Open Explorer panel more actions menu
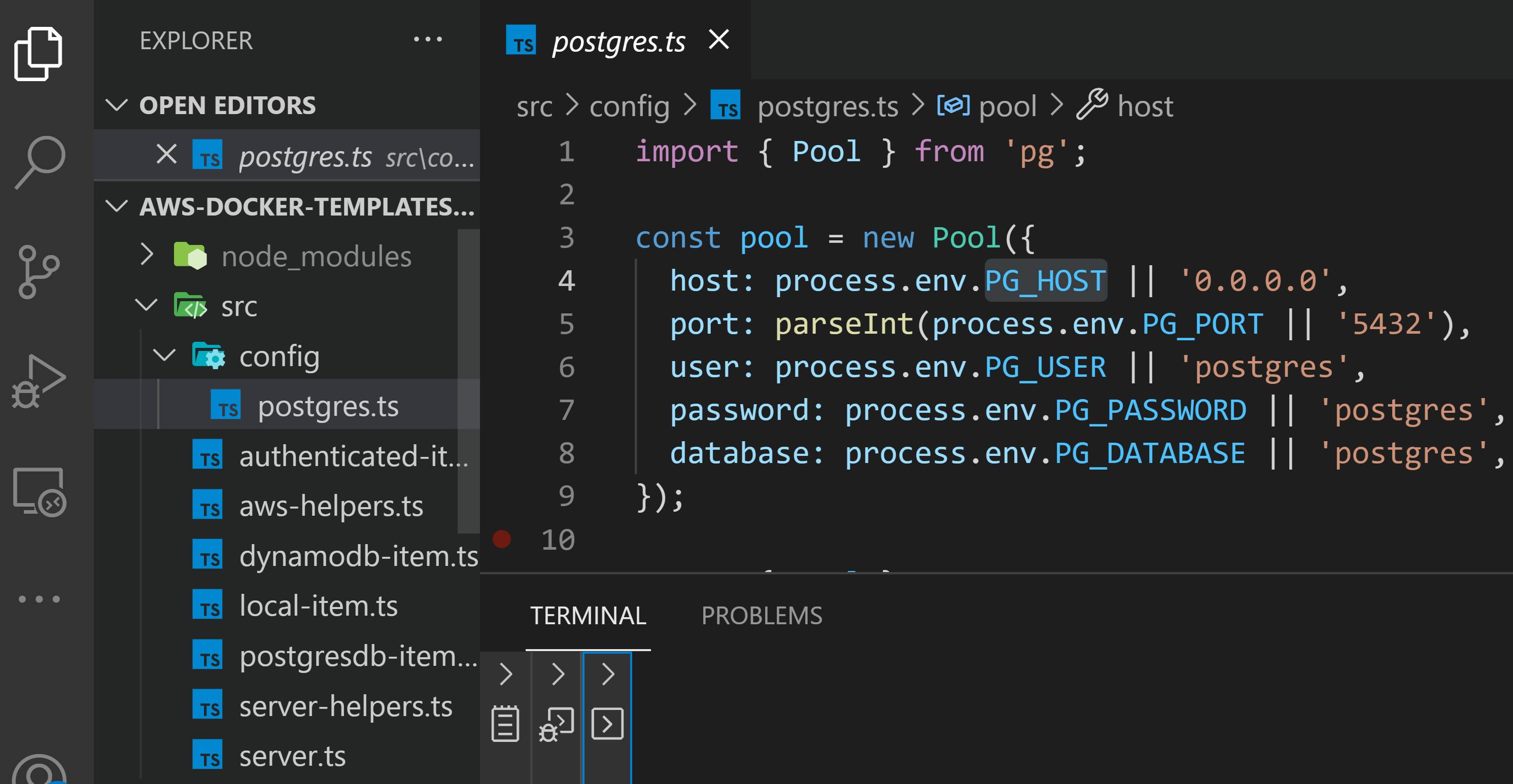This screenshot has width=1513, height=784. tap(428, 40)
